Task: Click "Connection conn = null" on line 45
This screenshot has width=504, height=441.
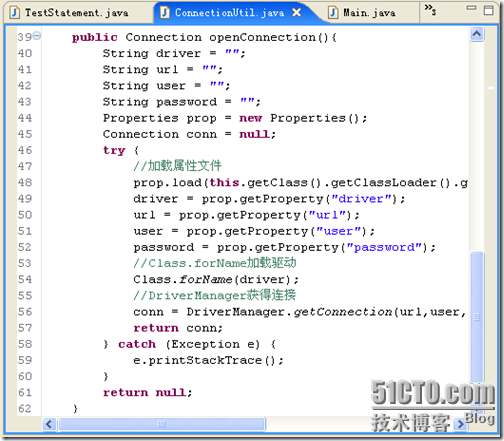Action: point(189,134)
